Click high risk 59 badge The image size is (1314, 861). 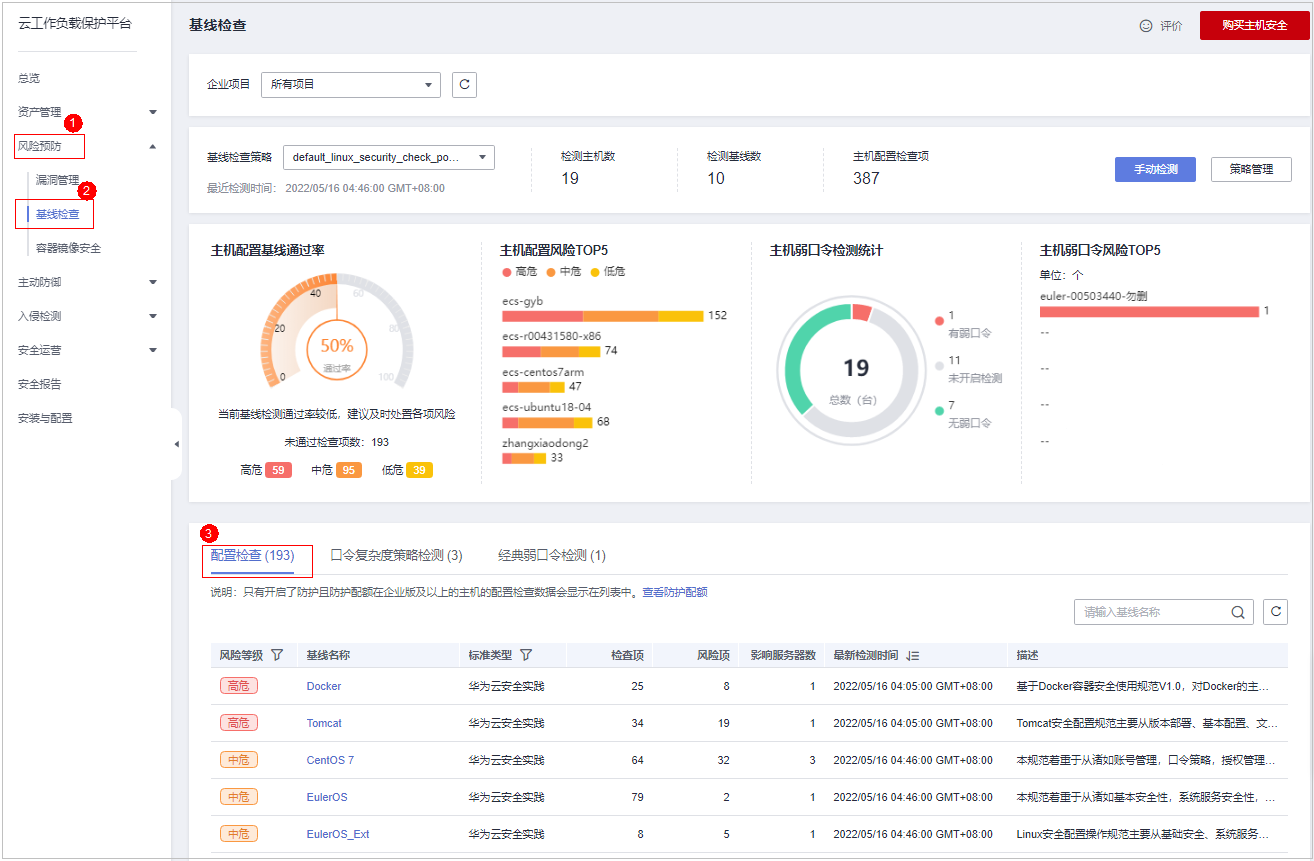pos(278,470)
